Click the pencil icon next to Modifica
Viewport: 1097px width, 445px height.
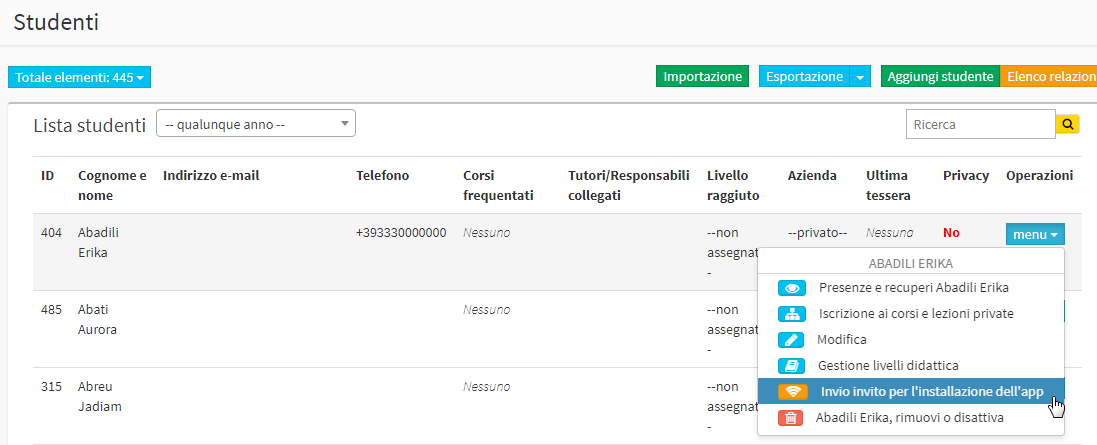[792, 339]
